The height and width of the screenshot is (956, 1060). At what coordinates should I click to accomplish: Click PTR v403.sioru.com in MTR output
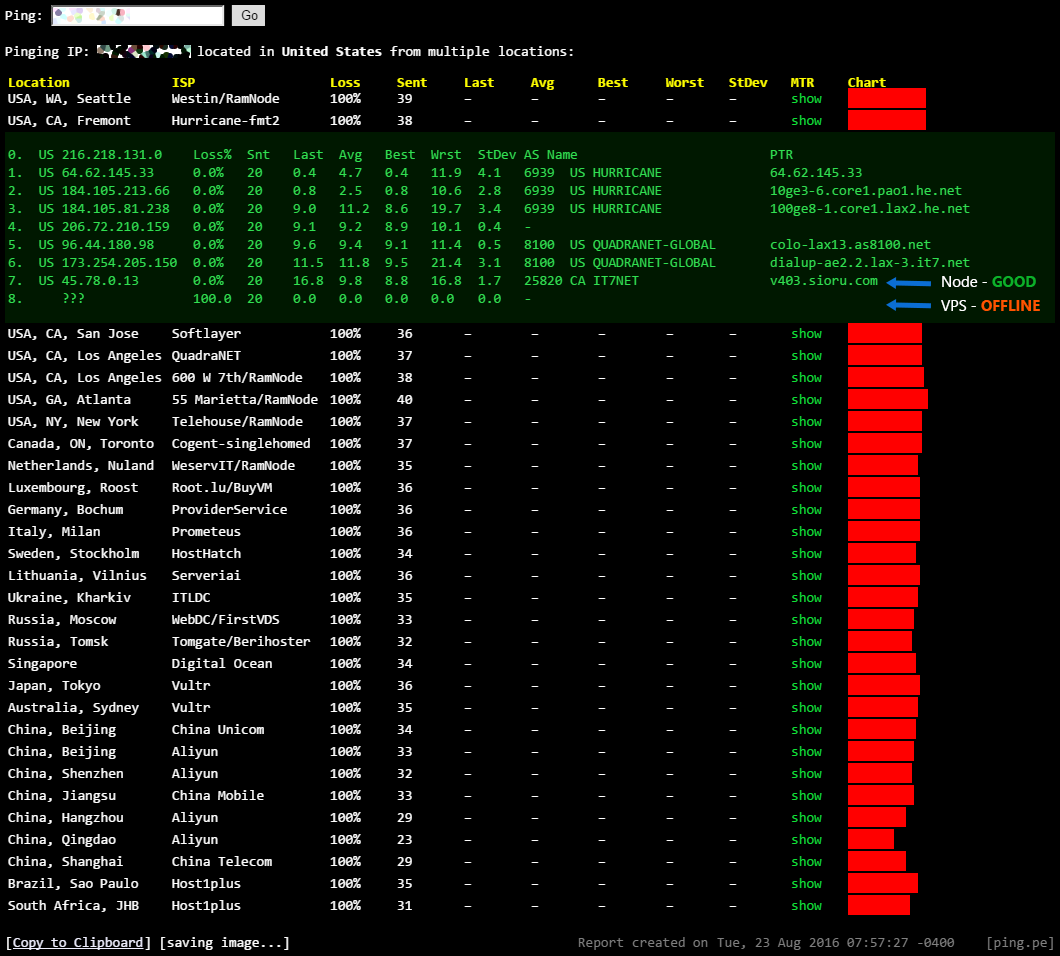[823, 281]
